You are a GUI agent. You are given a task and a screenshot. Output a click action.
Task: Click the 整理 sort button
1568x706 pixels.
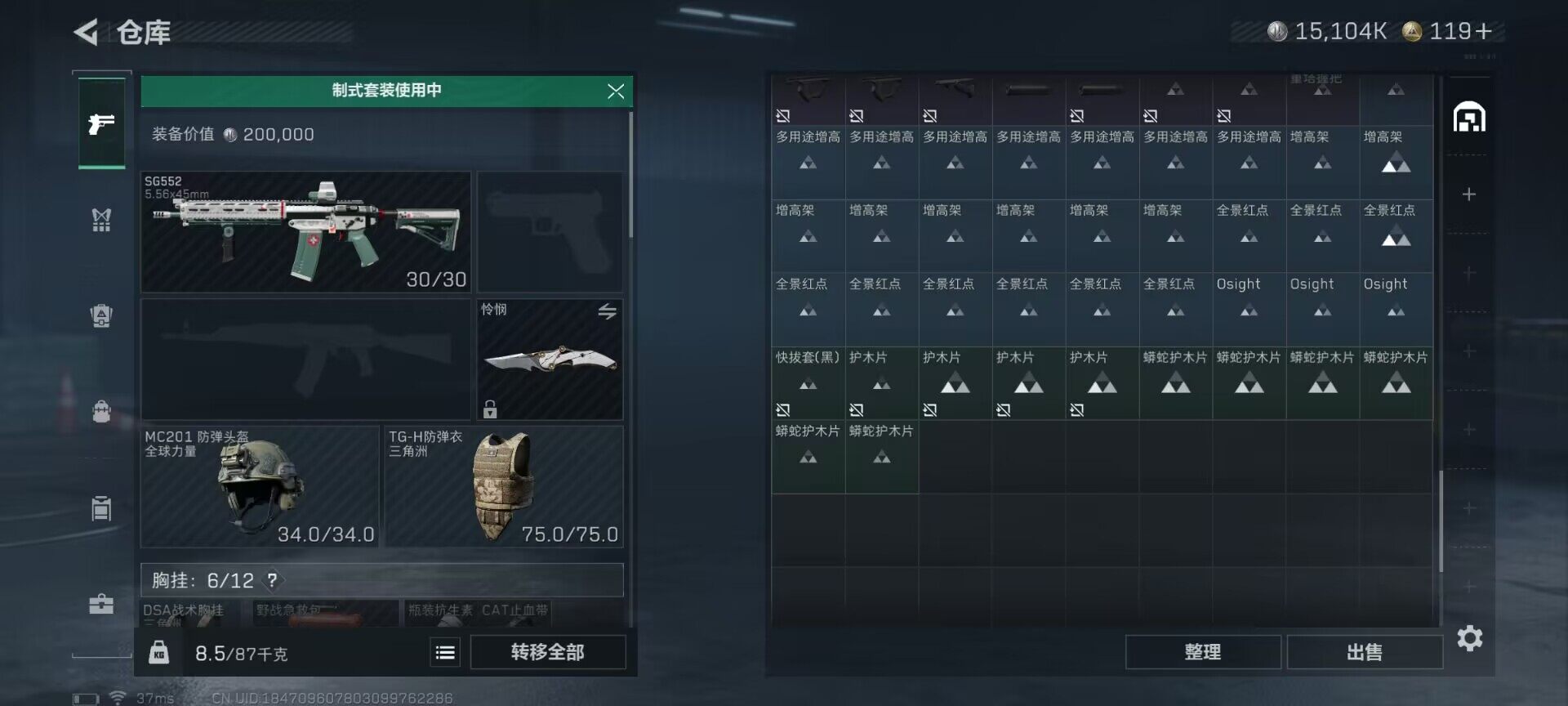1203,652
